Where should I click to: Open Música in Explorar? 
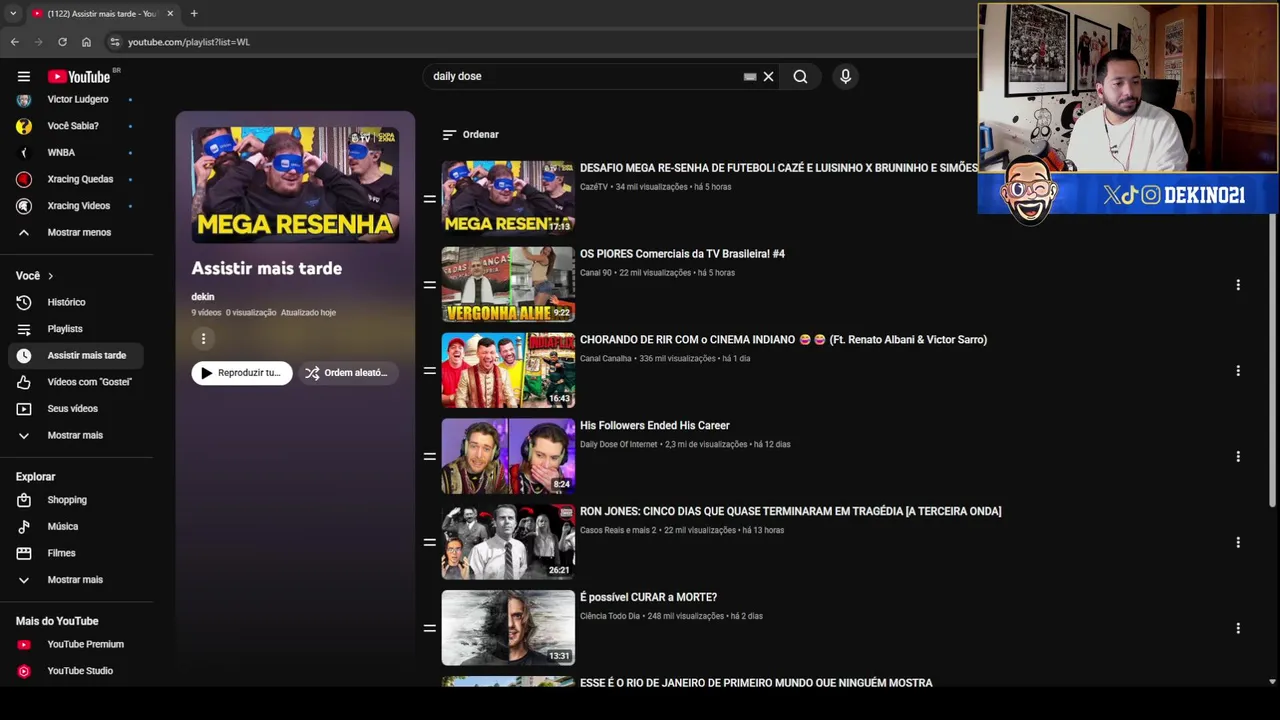pyautogui.click(x=75, y=526)
